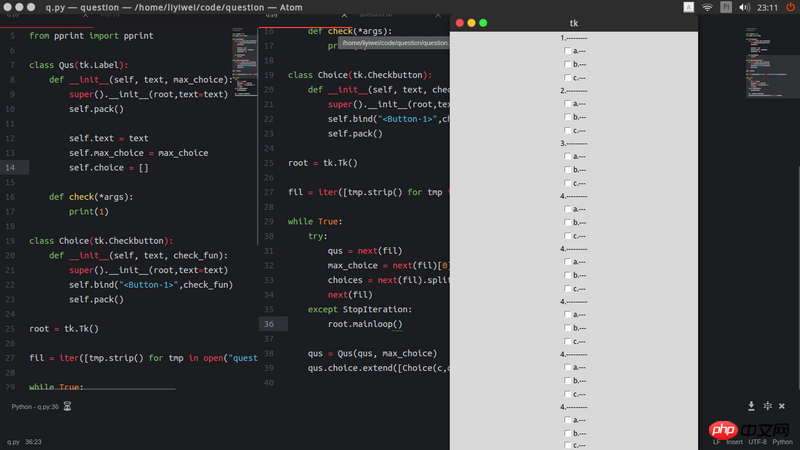
Task: Open the keyboard input method indicator
Action: pos(726,7)
